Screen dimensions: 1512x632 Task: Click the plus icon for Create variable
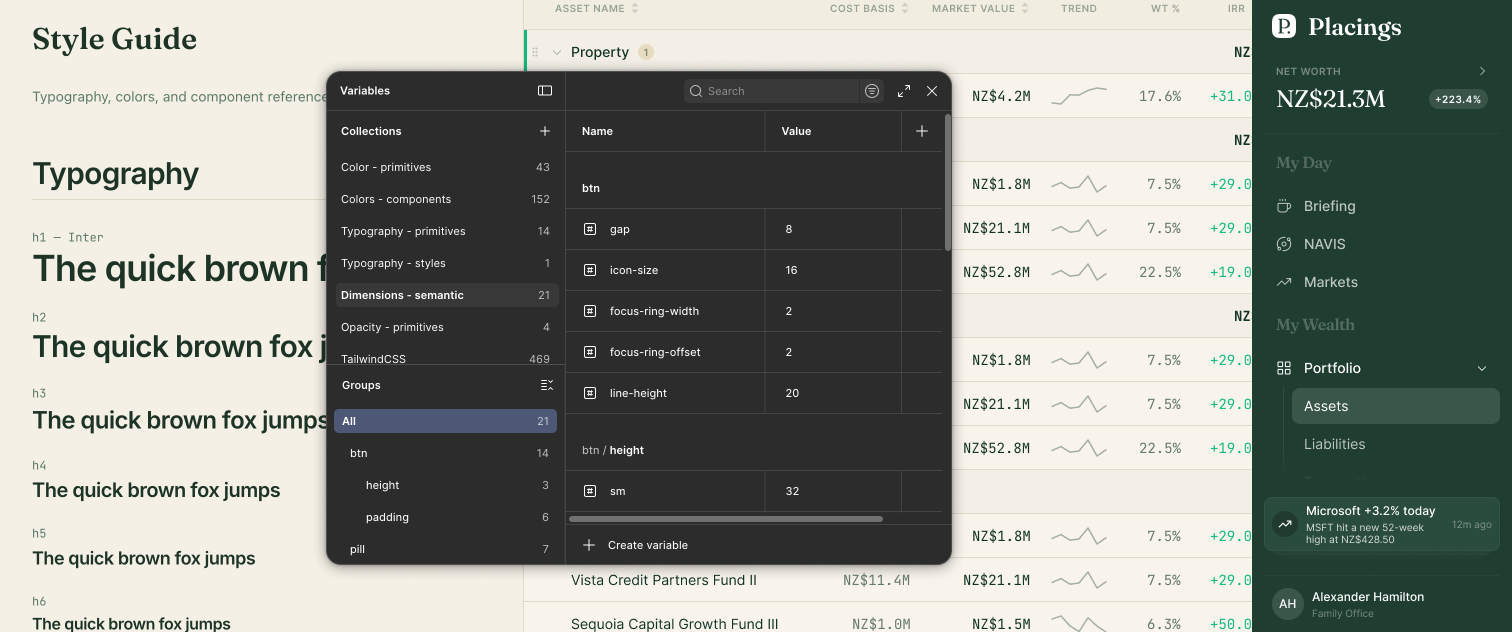tap(589, 545)
